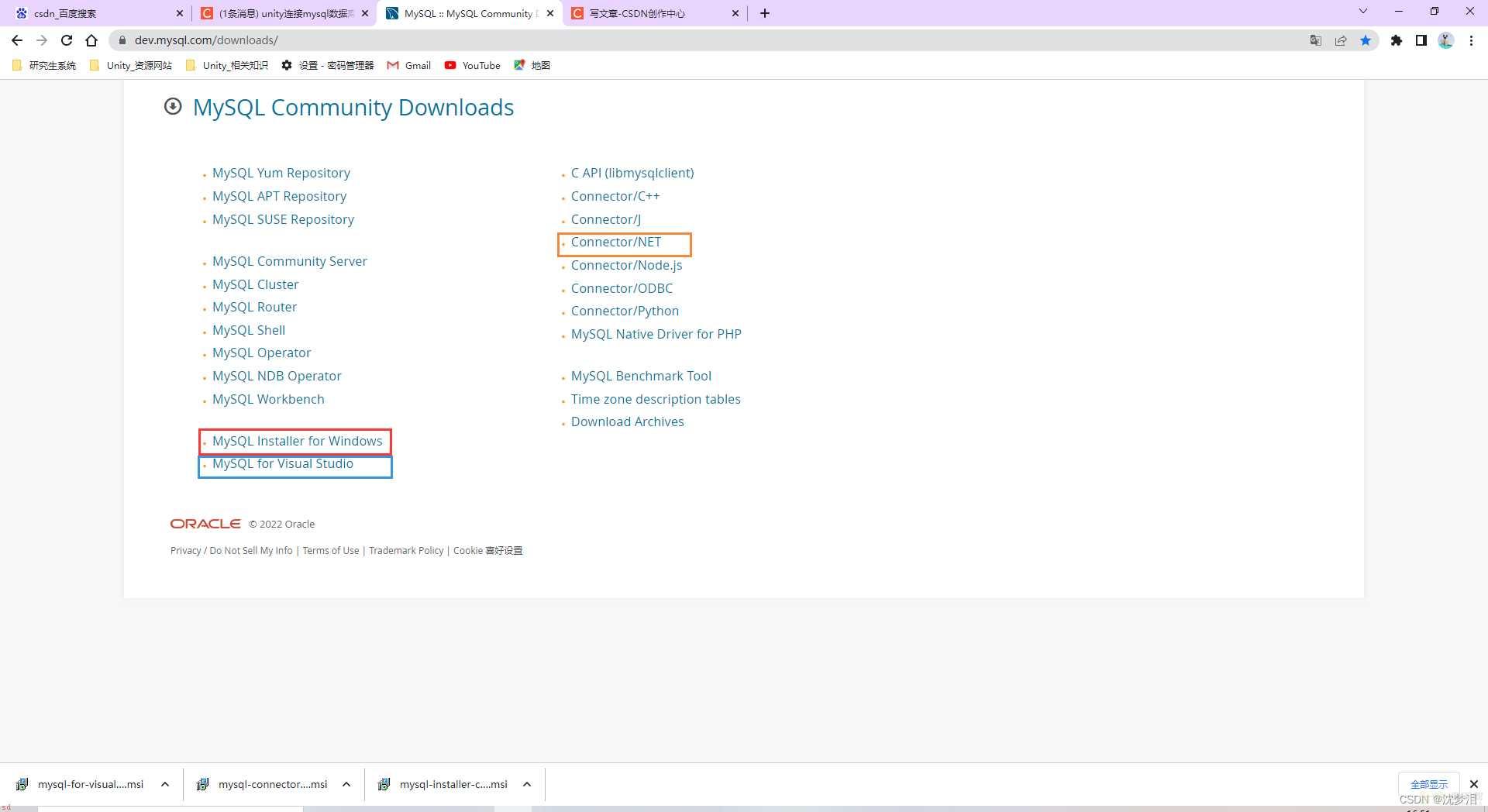Open the Unity_资源网站 bookmark folder
The image size is (1488, 812).
tap(131, 66)
